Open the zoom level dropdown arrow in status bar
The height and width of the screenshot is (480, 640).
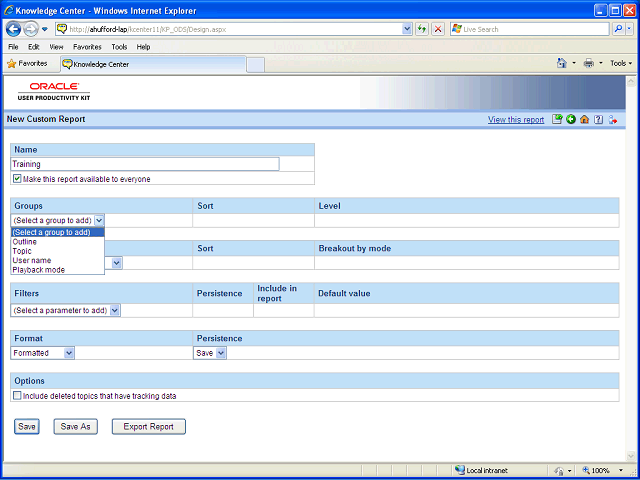tap(621, 470)
